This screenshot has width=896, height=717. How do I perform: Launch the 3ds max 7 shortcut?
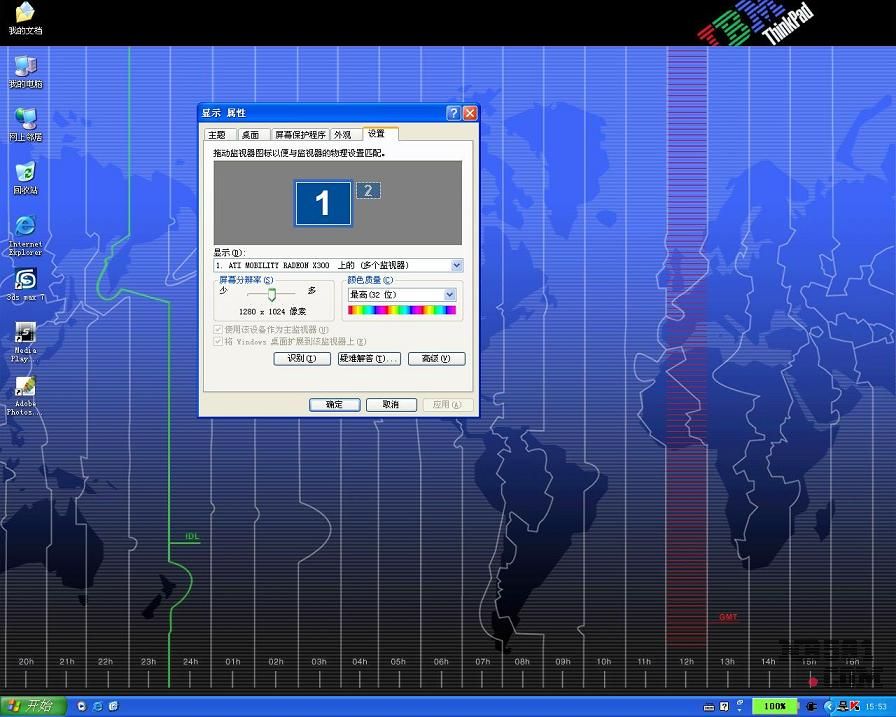pyautogui.click(x=25, y=280)
